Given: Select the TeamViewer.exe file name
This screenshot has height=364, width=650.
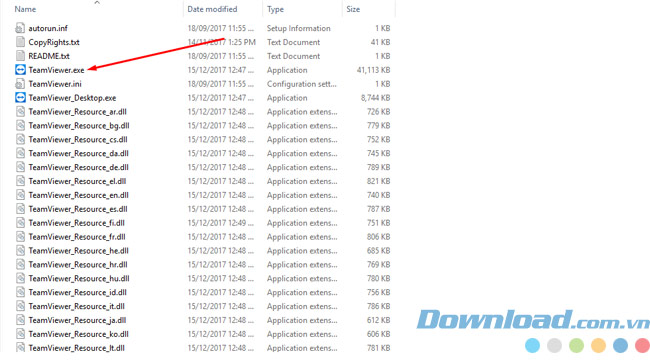Looking at the screenshot, I should click(56, 70).
